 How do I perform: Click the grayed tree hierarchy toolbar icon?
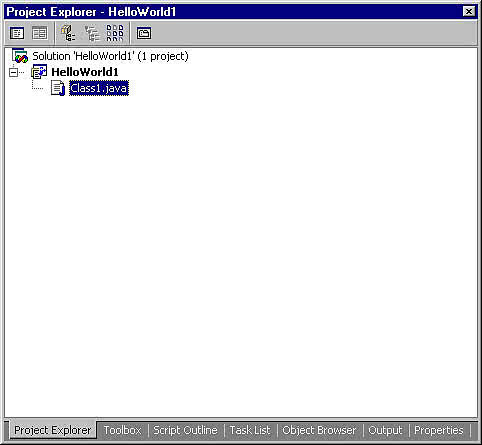click(92, 33)
